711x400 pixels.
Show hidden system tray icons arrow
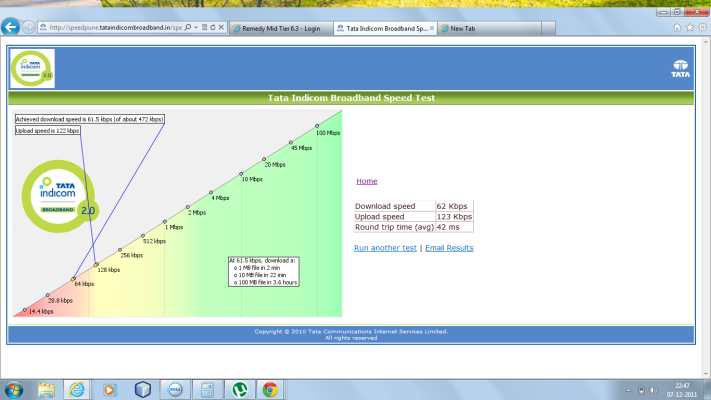[x=628, y=390]
